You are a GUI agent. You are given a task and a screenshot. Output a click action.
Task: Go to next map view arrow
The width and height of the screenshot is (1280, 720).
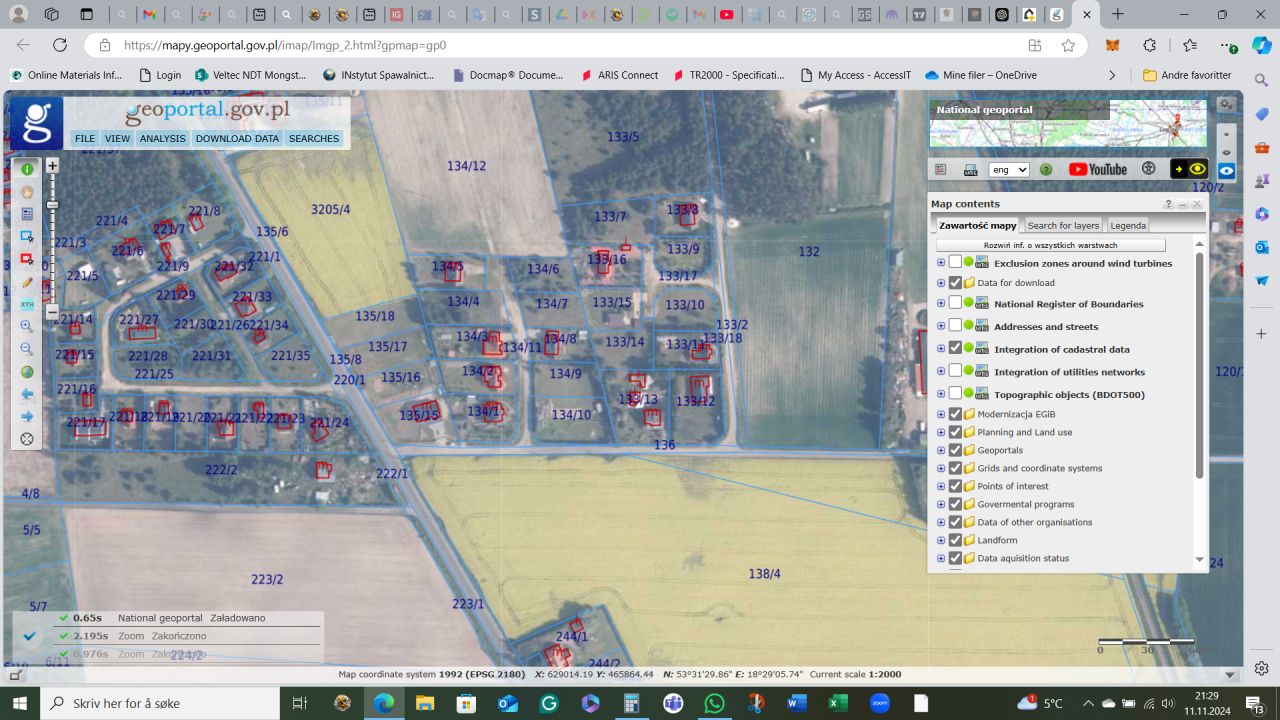coord(27,416)
